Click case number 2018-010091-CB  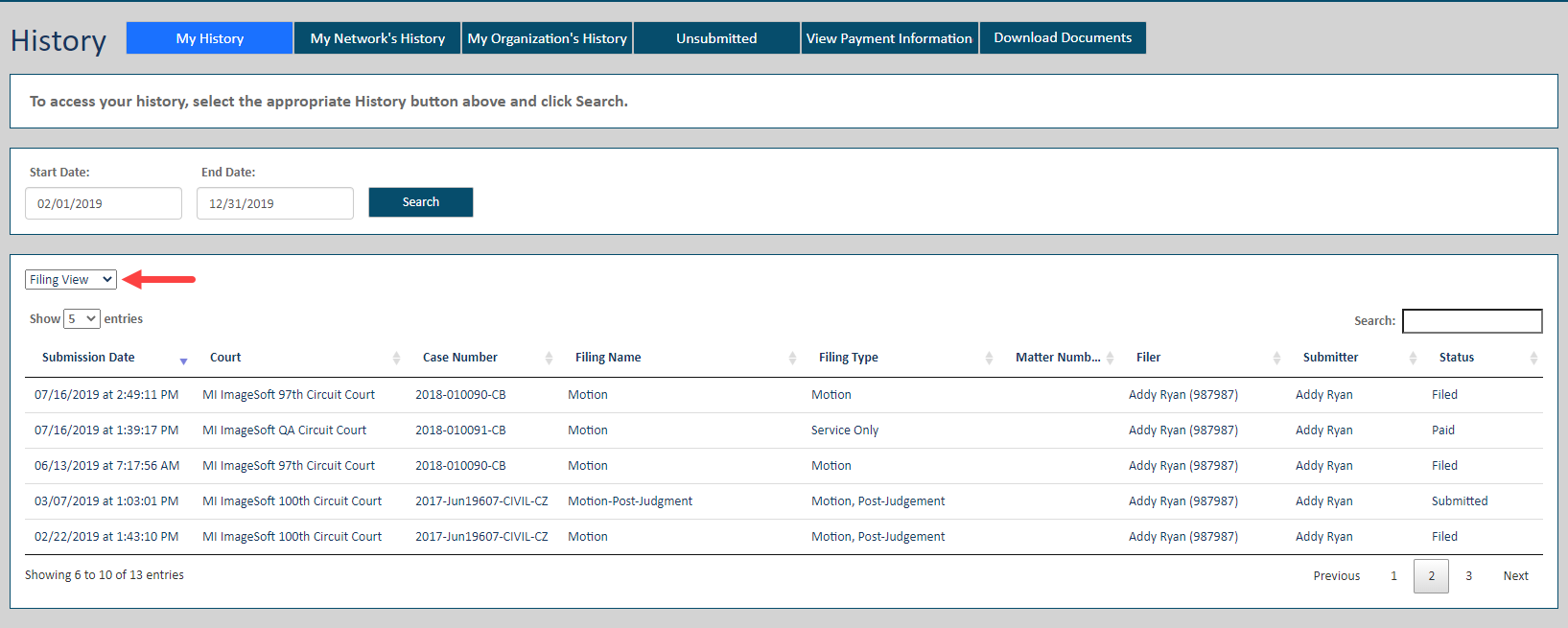click(x=460, y=430)
